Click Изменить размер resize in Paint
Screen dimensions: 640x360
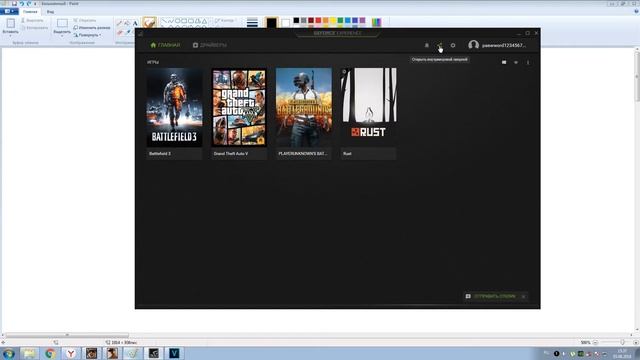[92, 28]
